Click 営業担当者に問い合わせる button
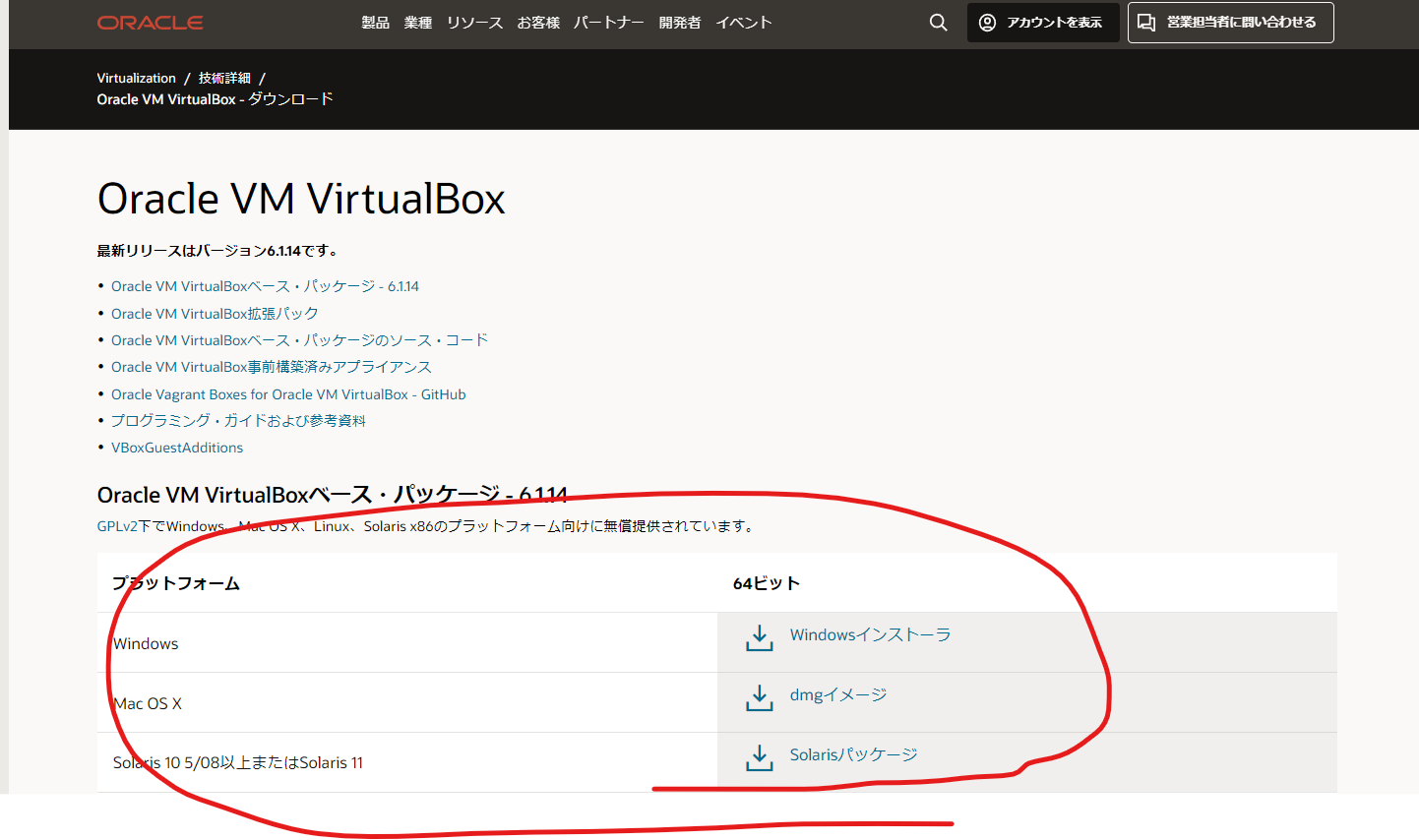The image size is (1419, 840). 1231,23
